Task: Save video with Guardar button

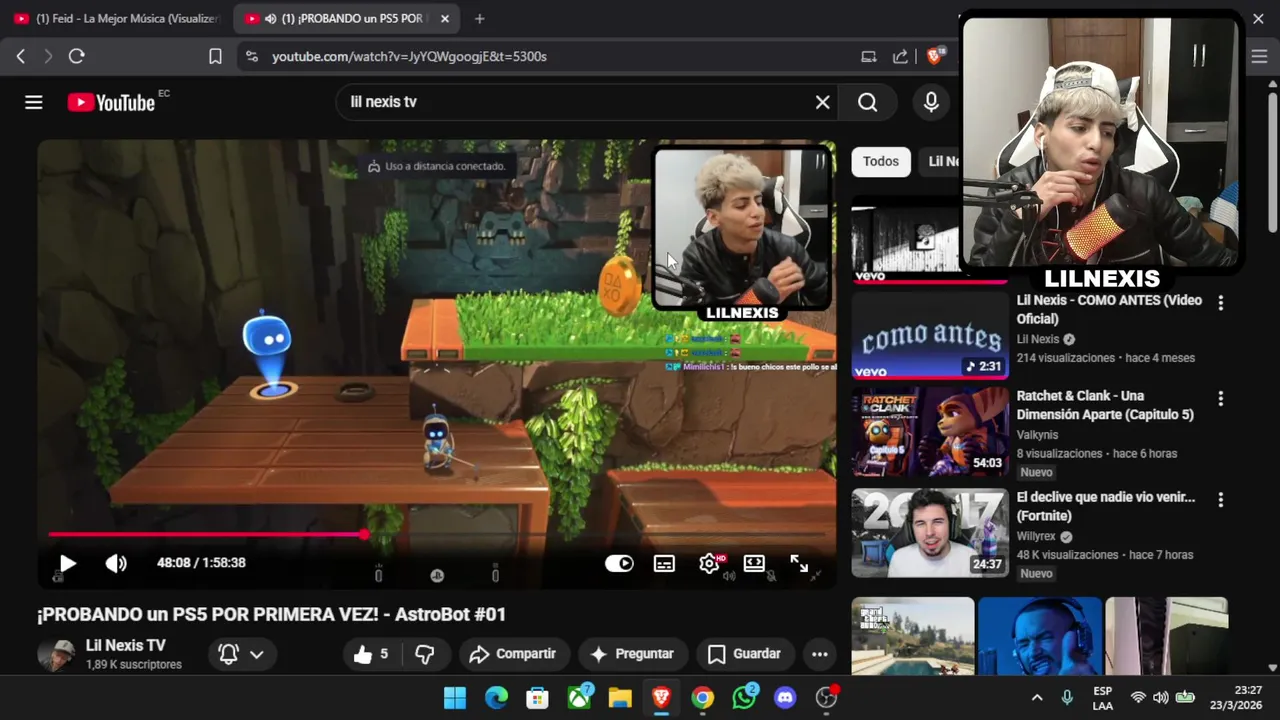Action: click(744, 654)
